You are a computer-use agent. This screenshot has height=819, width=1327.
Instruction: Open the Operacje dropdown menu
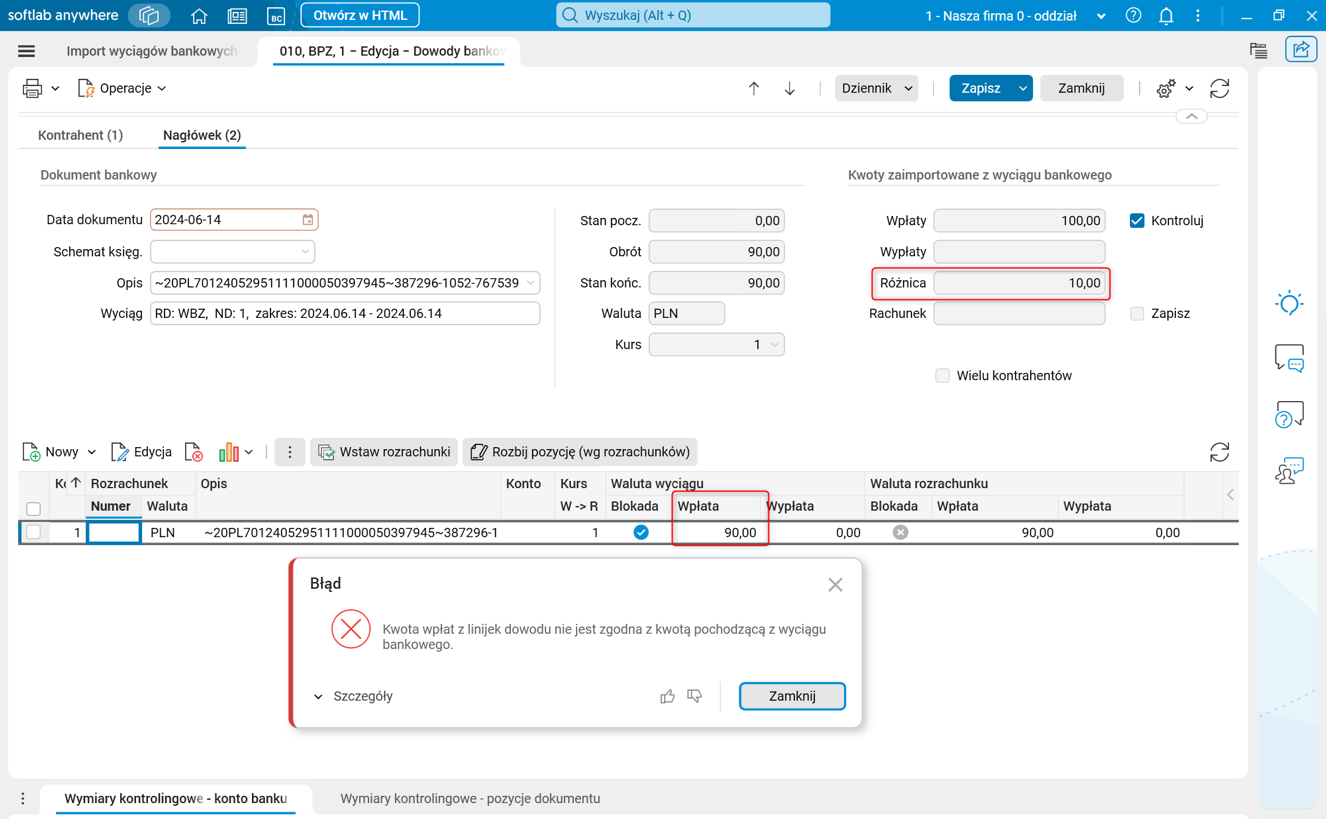coord(122,89)
